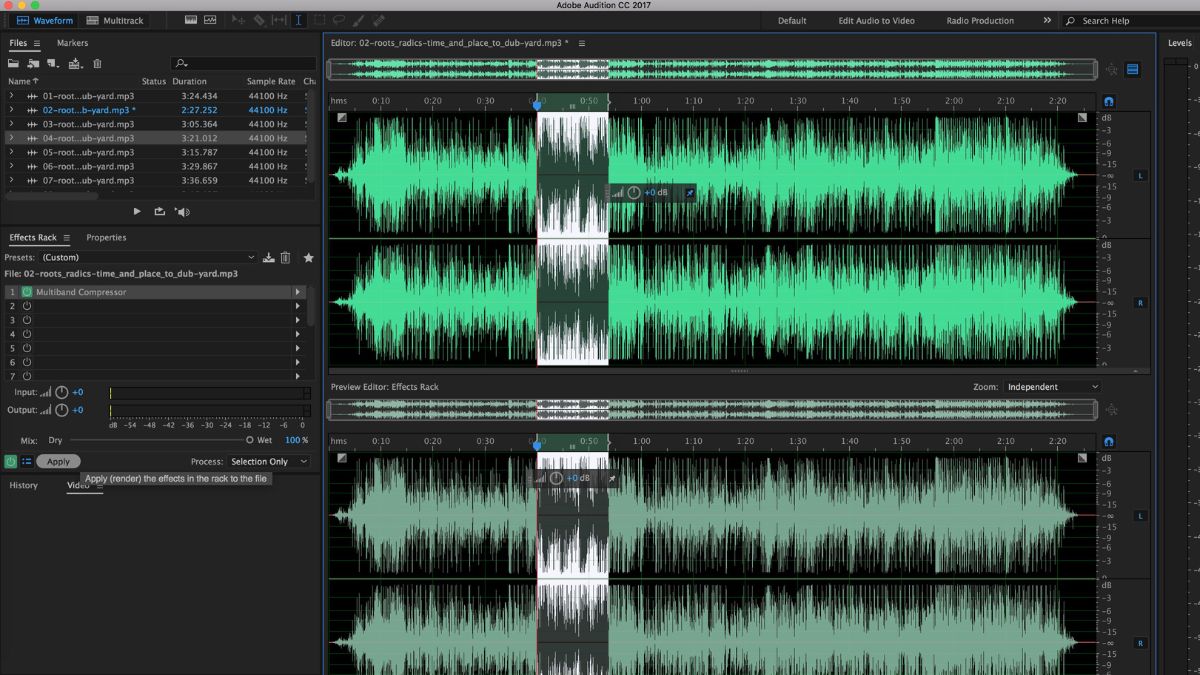Click the Dry/Wet Mix slider handle
The height and width of the screenshot is (675, 1200).
point(250,440)
